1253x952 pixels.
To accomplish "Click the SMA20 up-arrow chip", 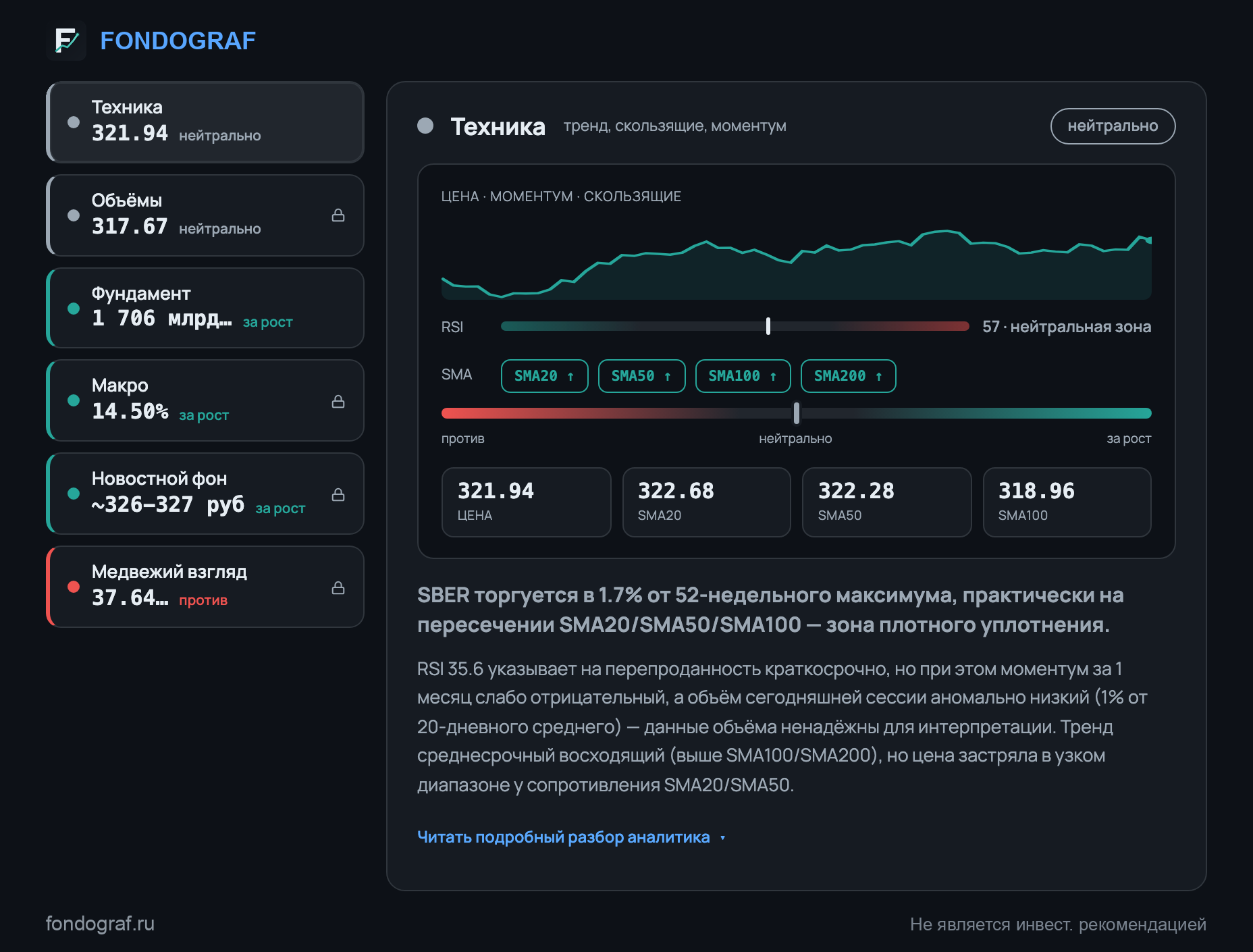I will 544,376.
